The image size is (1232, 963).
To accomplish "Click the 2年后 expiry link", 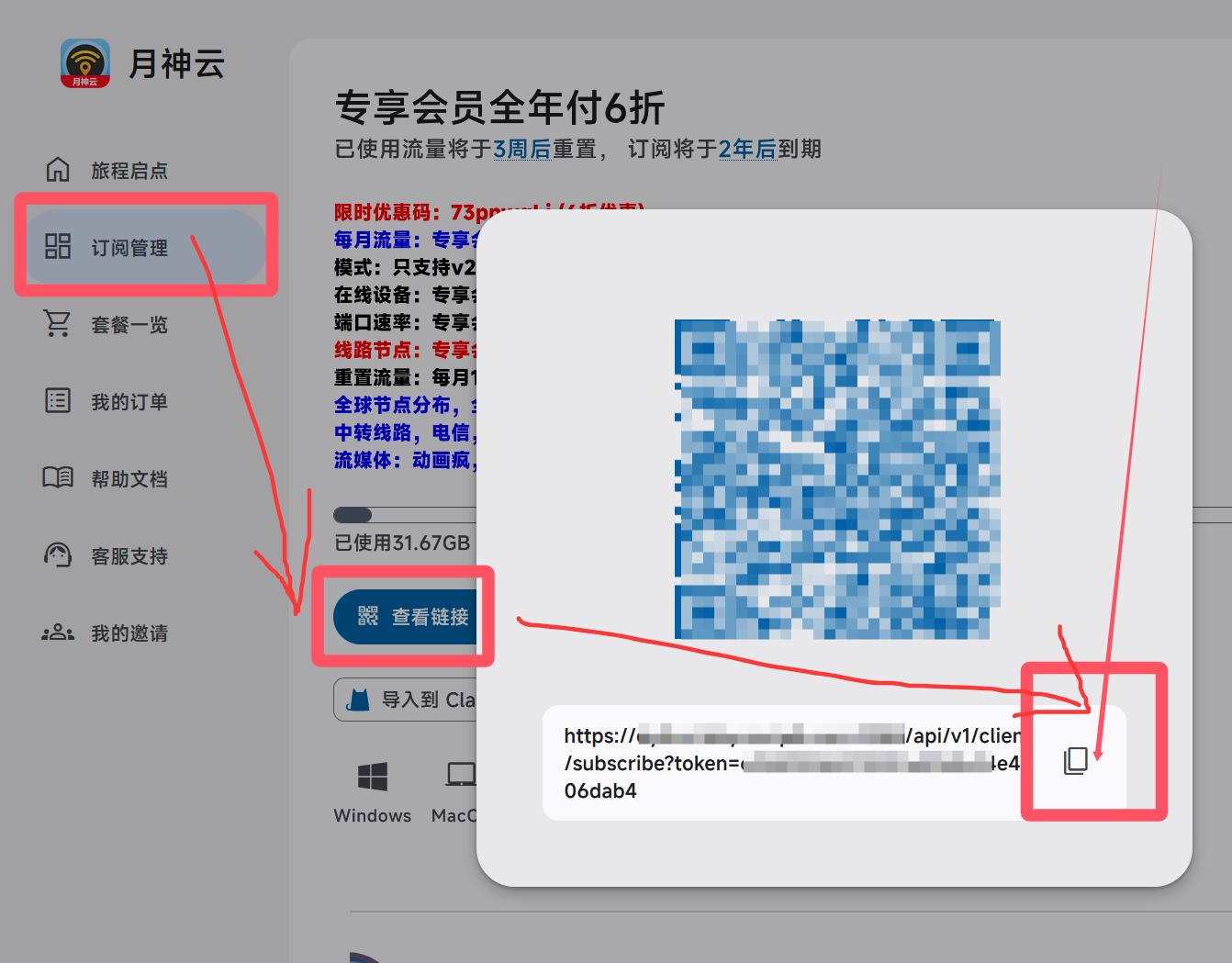I will point(747,149).
